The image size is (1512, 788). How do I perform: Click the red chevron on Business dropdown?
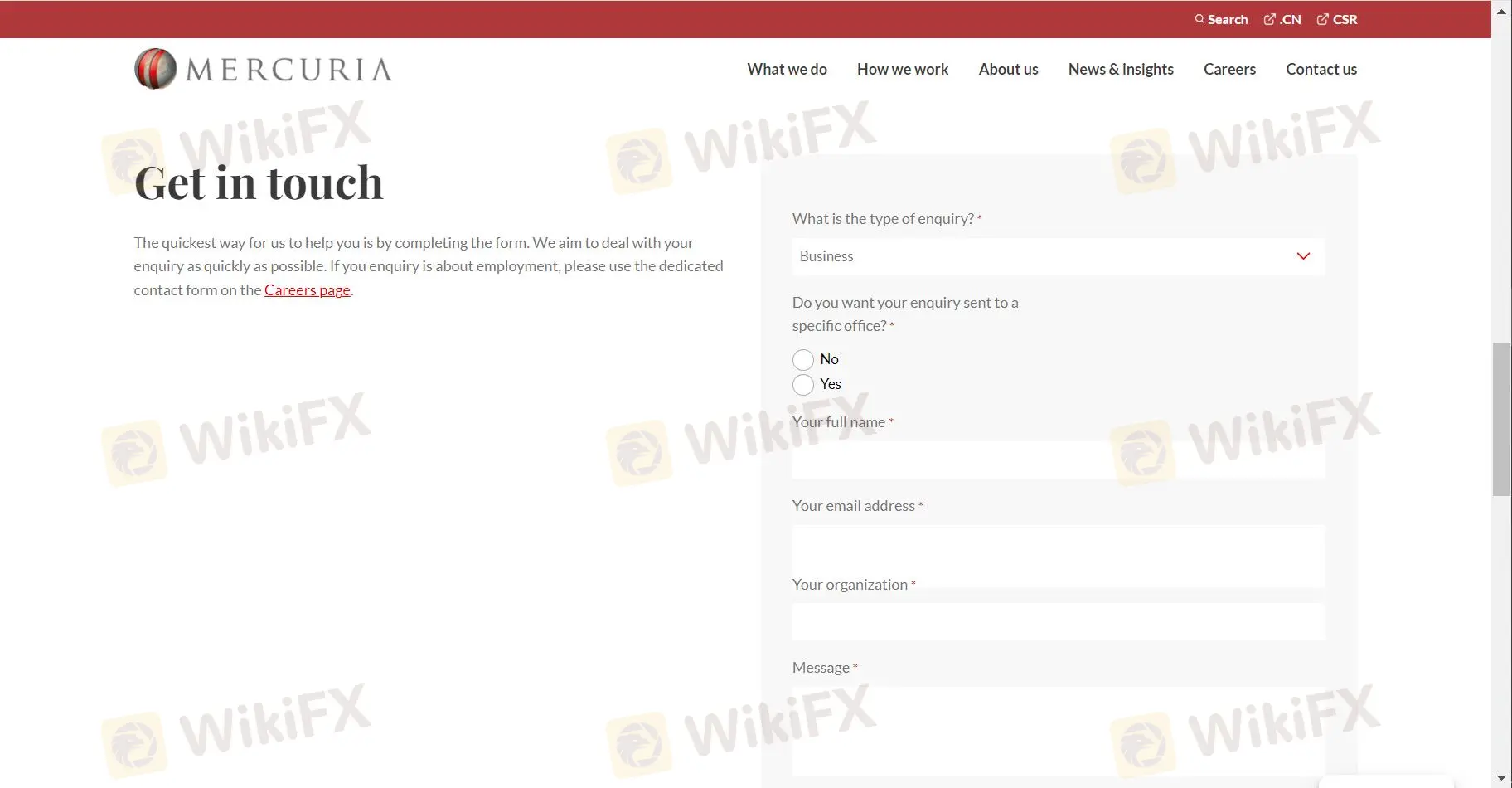click(1302, 256)
